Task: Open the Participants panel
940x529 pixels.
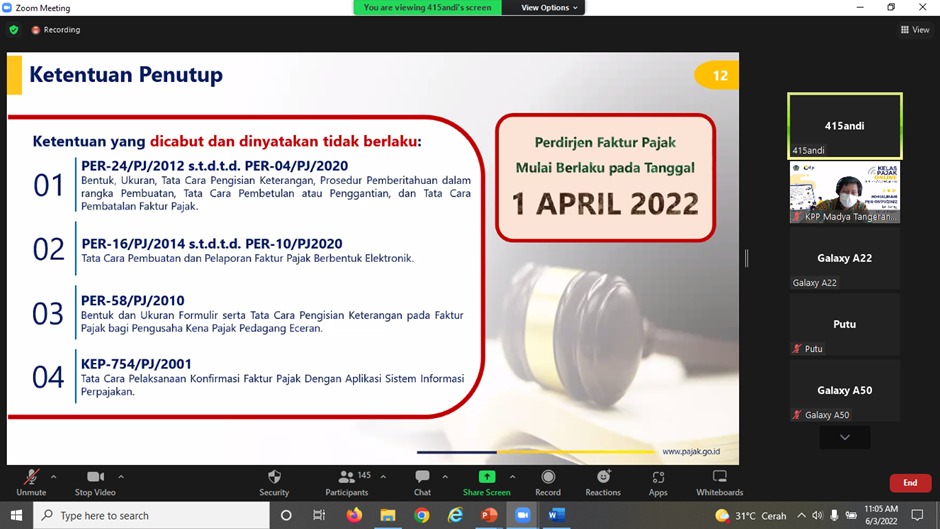Action: (347, 480)
